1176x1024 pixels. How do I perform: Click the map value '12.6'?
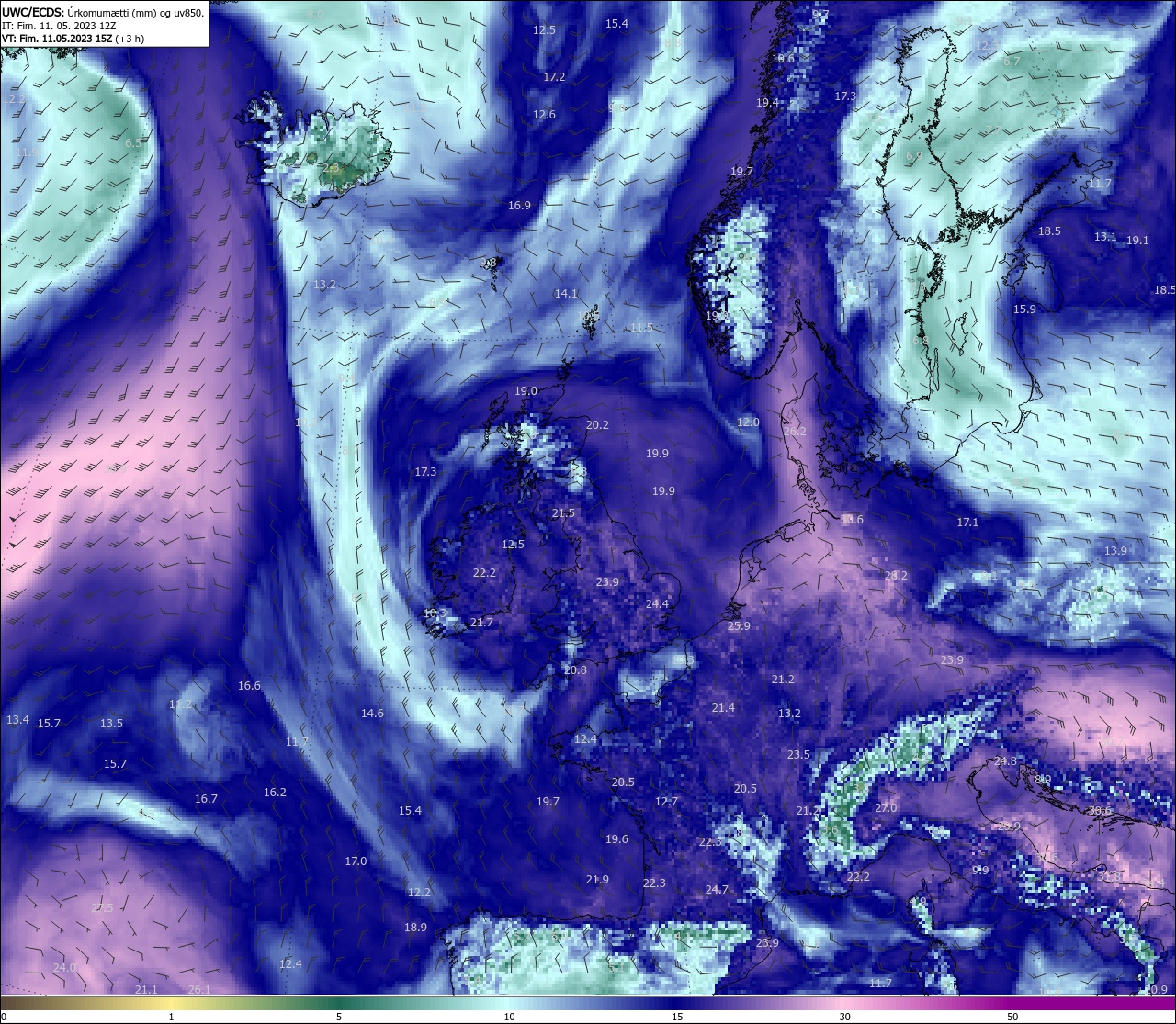click(544, 115)
